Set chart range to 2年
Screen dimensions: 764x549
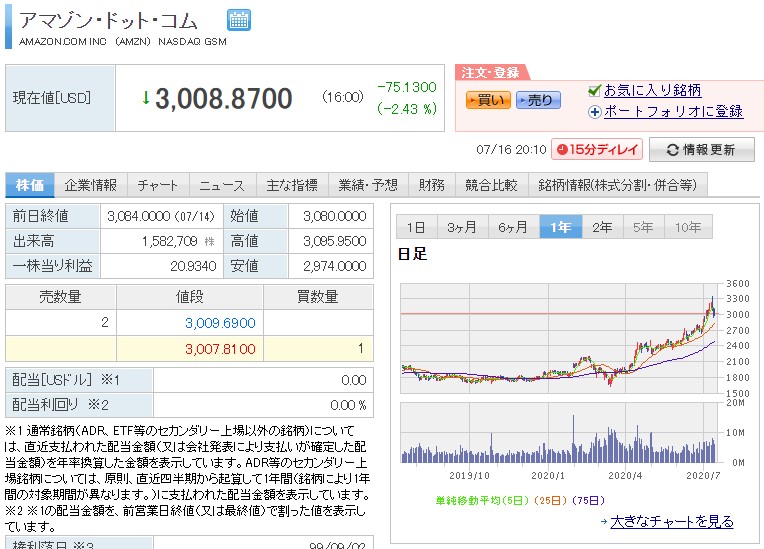click(603, 227)
